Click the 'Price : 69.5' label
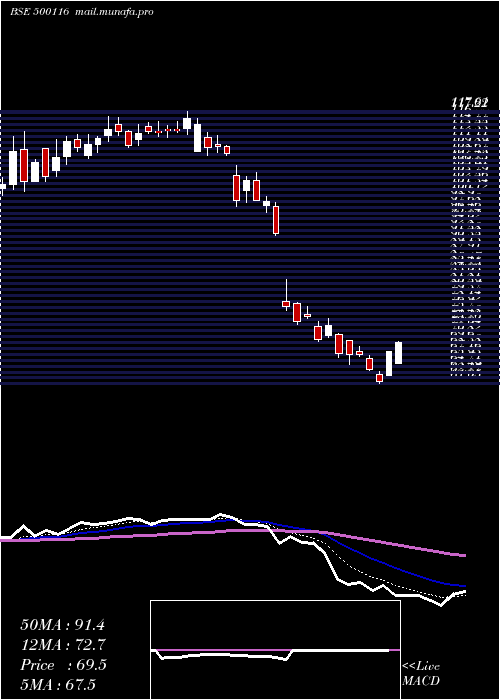The height and width of the screenshot is (700, 500). pyautogui.click(x=63, y=665)
